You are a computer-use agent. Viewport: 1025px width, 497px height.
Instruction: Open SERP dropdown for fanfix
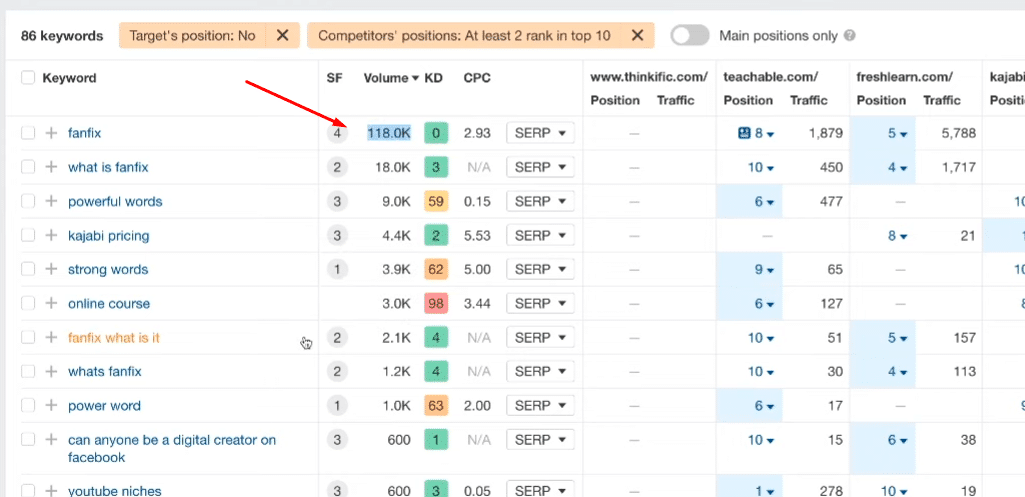pyautogui.click(x=540, y=133)
